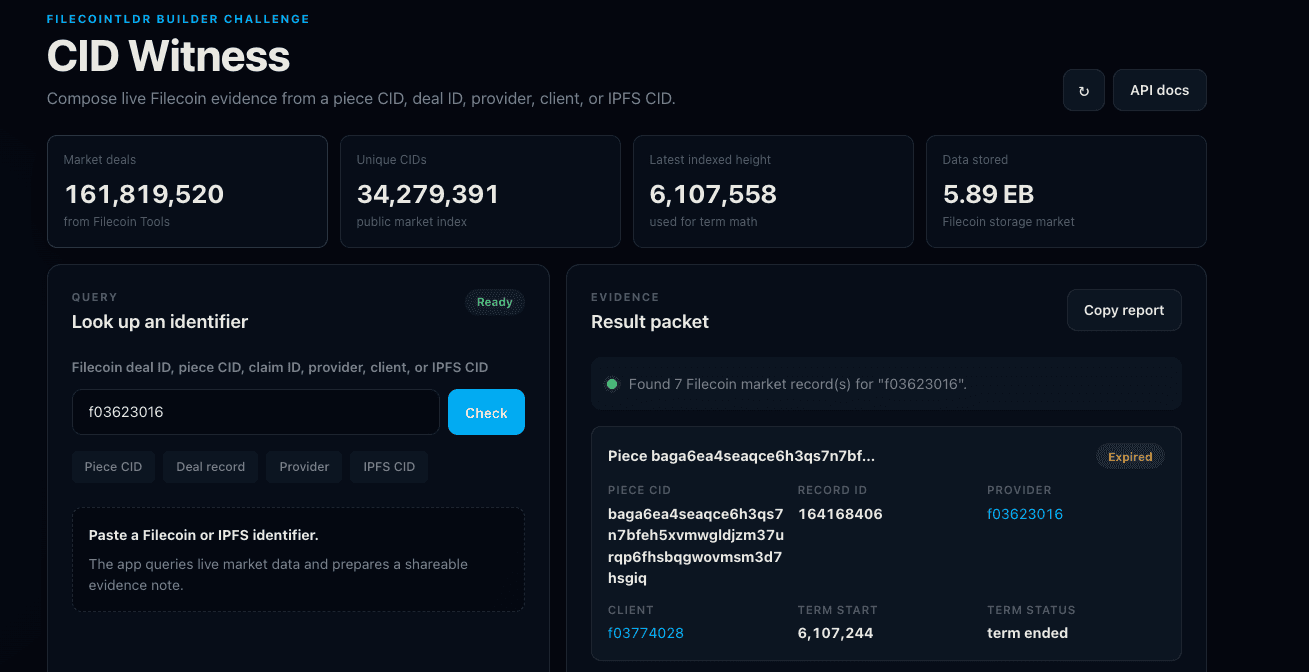1309x672 pixels.
Task: Click the full piece CID value baga6ea4seaqce6h3qs7...
Action: coord(695,546)
